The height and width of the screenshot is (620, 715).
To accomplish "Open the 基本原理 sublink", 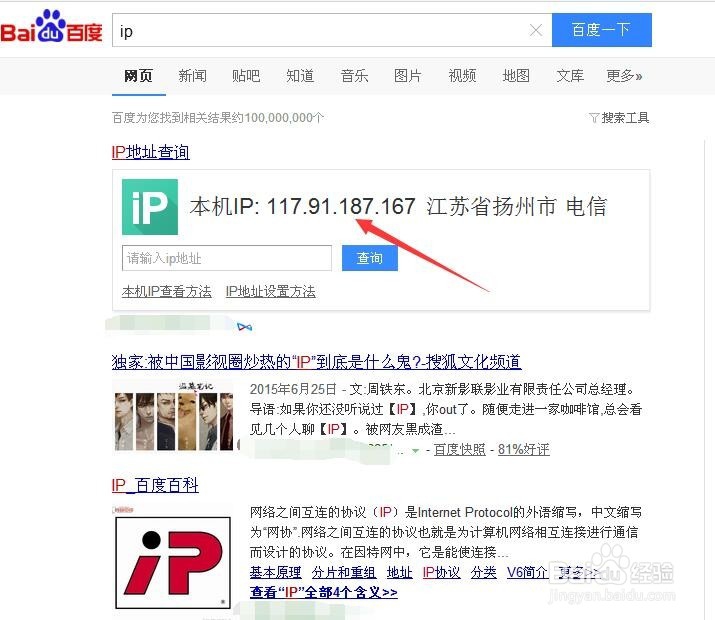I will point(275,572).
